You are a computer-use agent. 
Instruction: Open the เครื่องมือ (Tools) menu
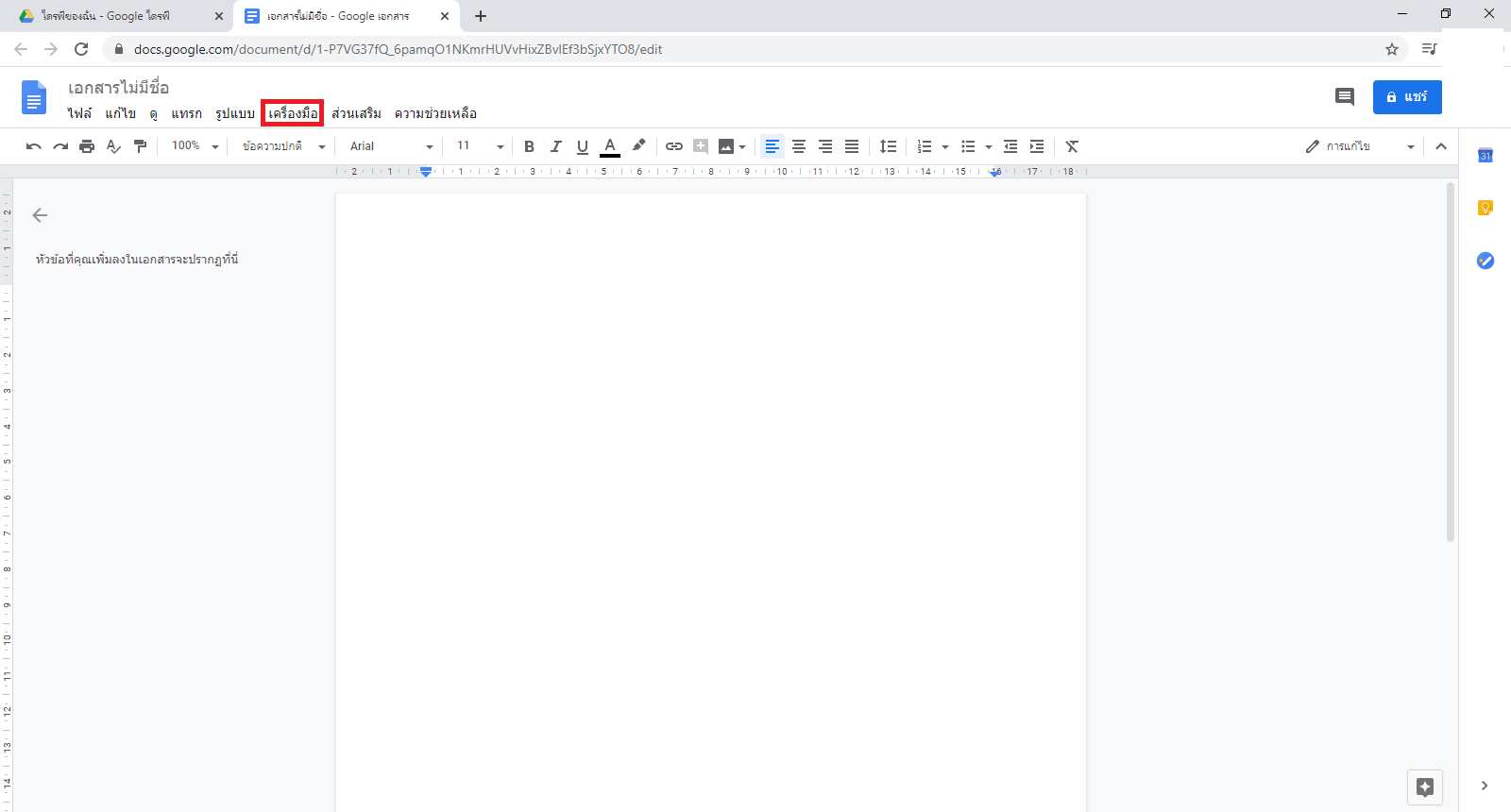293,113
